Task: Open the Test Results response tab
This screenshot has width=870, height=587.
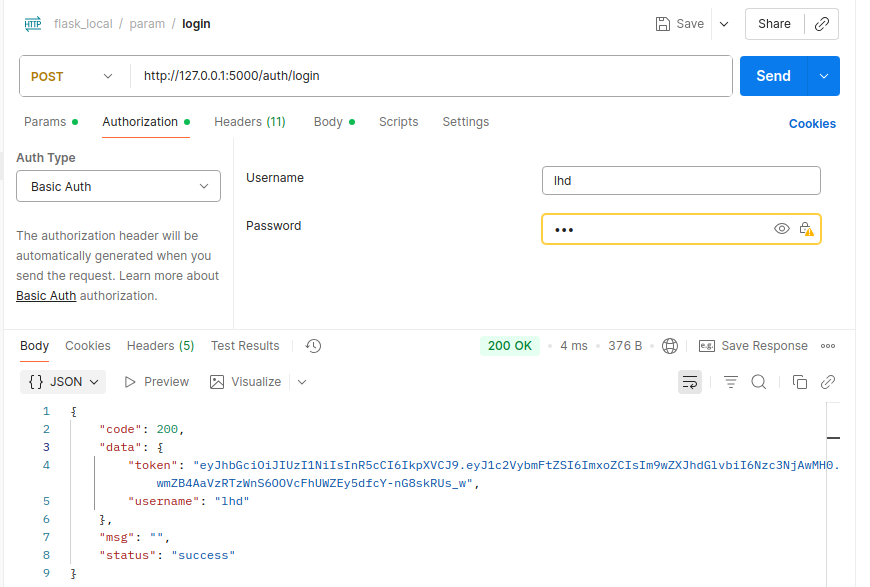Action: click(245, 346)
